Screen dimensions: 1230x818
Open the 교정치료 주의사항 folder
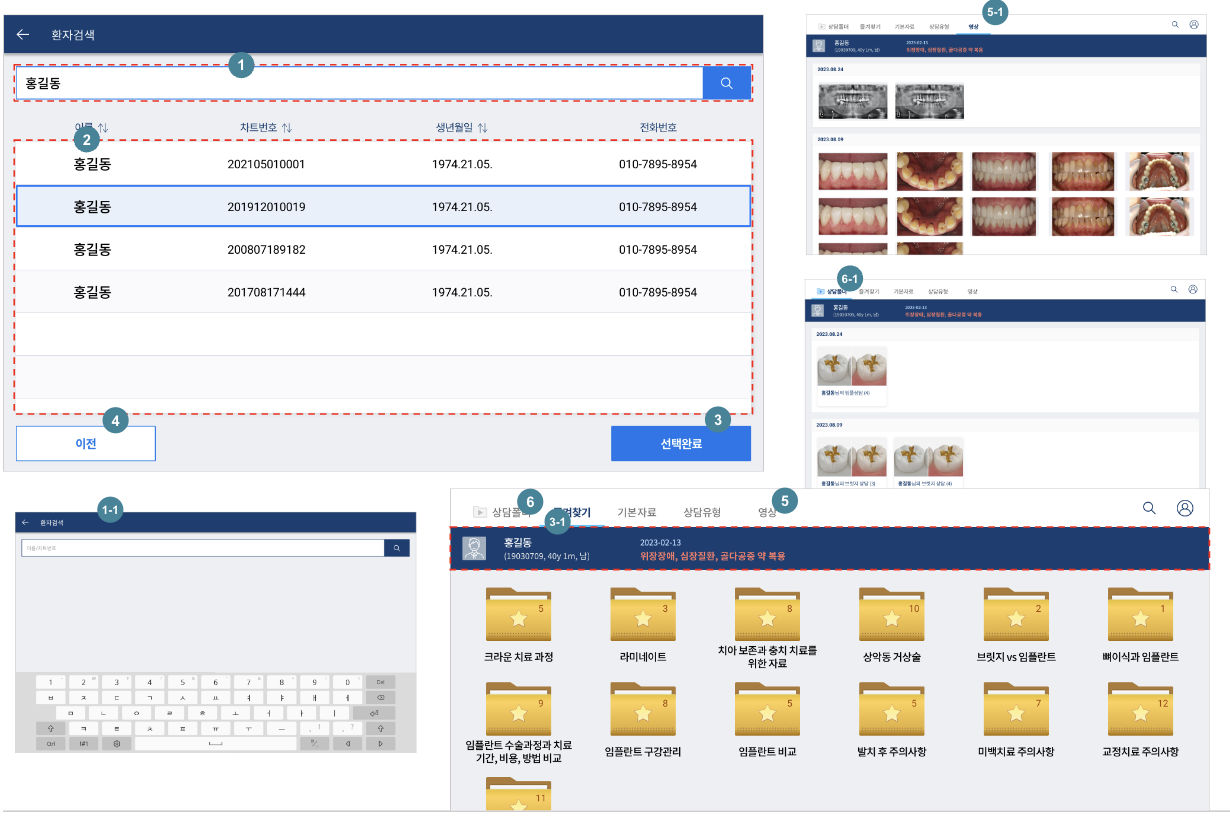(1140, 708)
